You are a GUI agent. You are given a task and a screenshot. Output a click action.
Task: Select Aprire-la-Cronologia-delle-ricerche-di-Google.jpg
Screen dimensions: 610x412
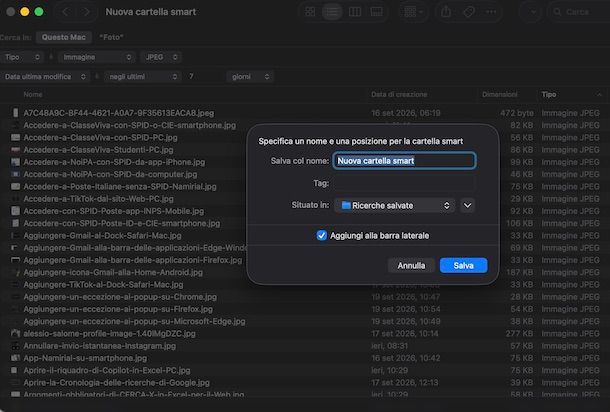(x=116, y=382)
